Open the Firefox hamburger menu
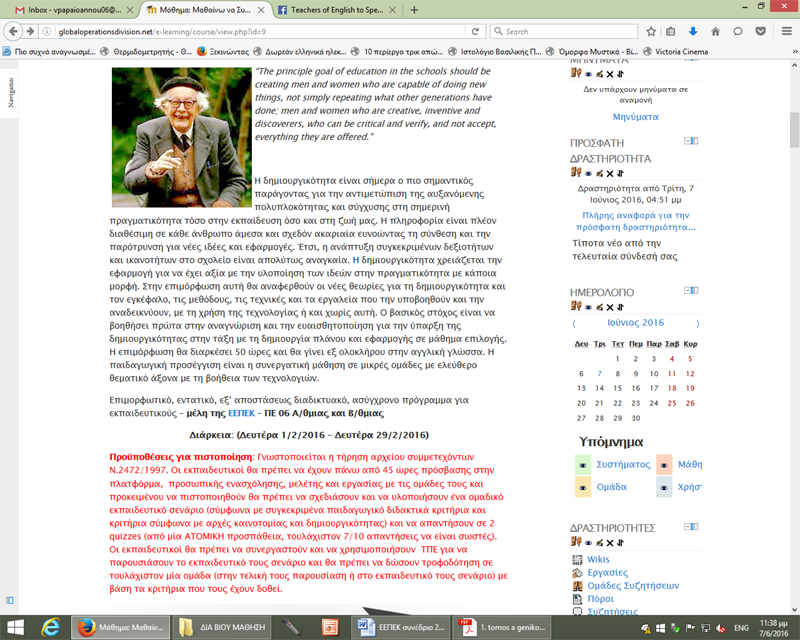800x640 pixels. [786, 32]
